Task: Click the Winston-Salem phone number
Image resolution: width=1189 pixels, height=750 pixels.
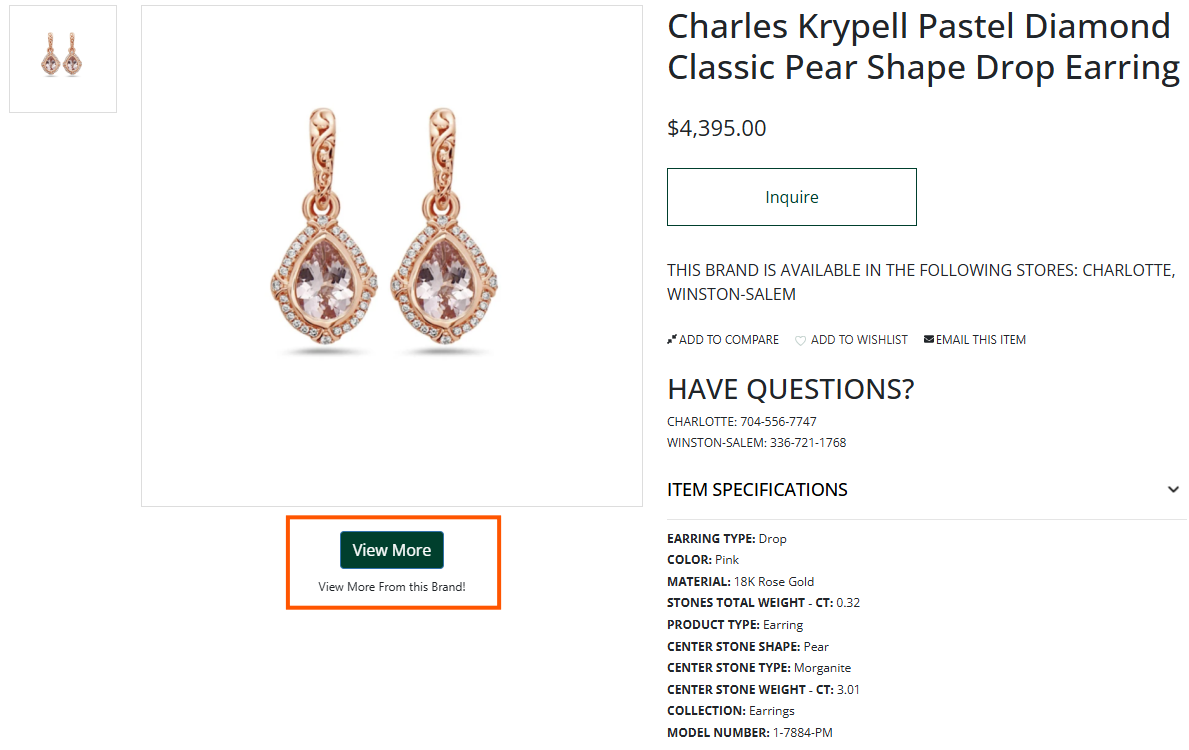Action: (808, 443)
